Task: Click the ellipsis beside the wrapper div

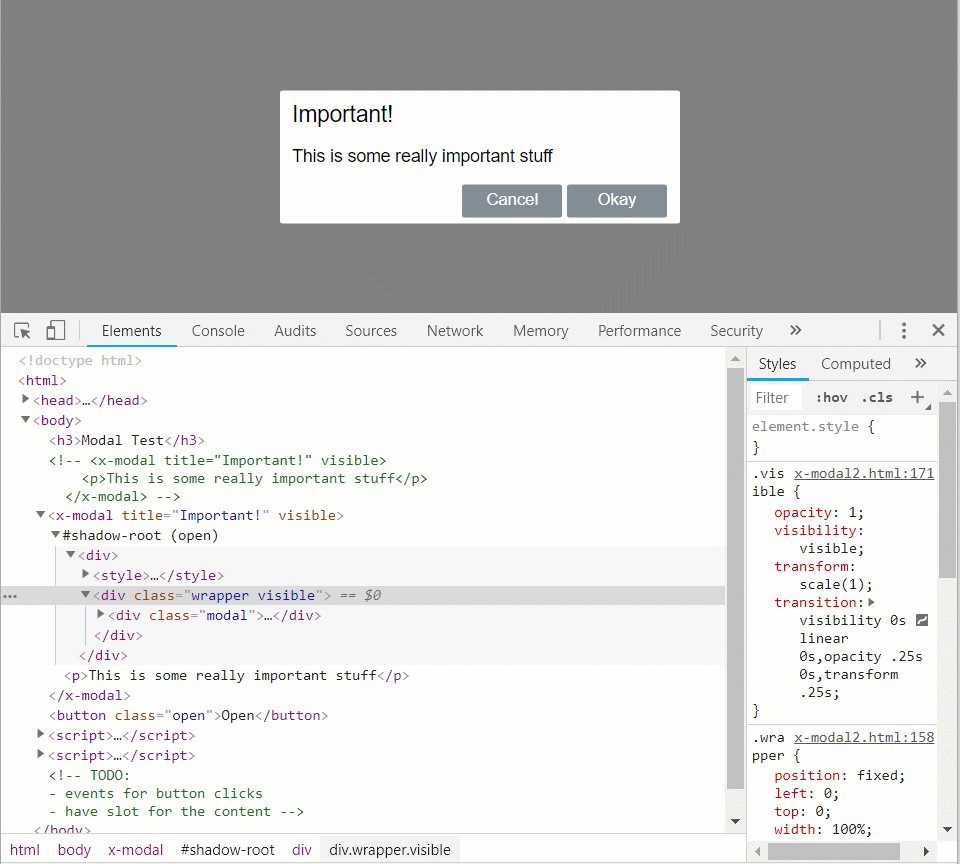Action: coord(10,596)
